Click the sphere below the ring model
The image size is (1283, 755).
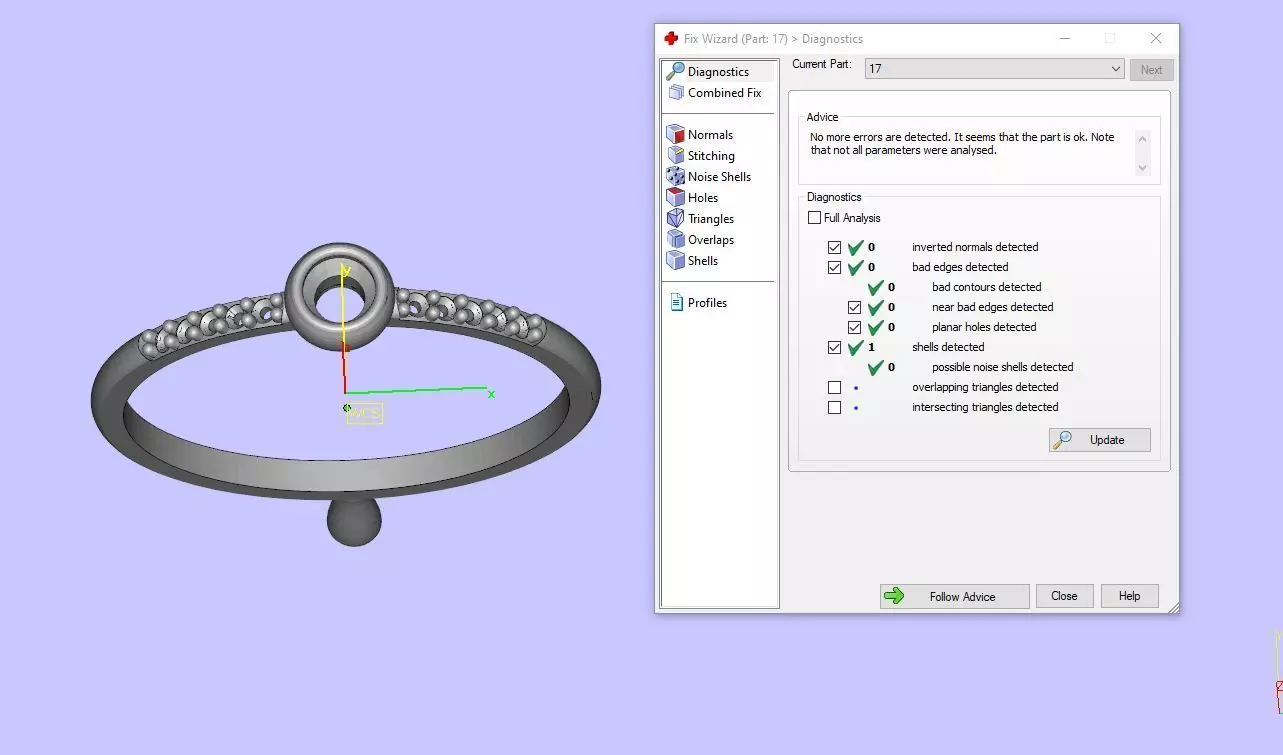(354, 521)
